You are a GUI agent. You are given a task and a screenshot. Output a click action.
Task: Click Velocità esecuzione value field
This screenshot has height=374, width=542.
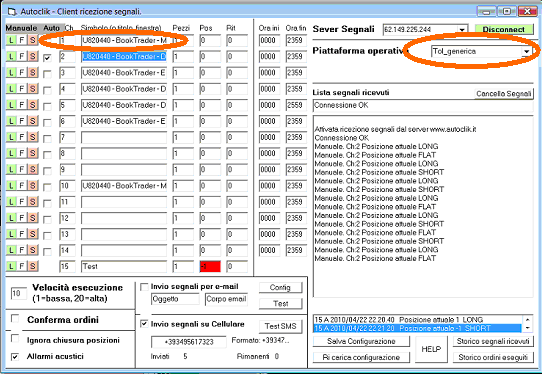(19, 294)
